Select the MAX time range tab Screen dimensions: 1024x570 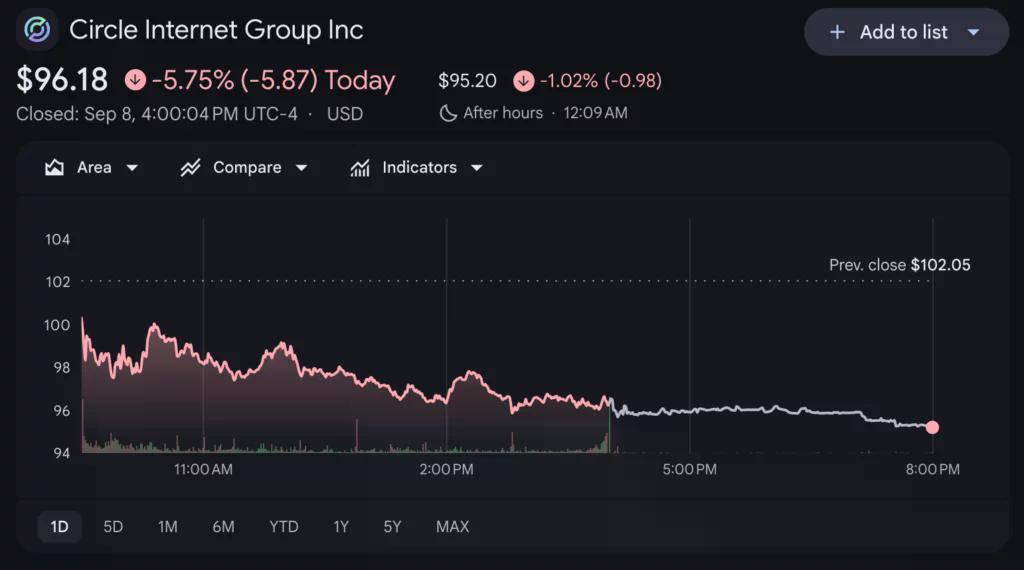[453, 527]
